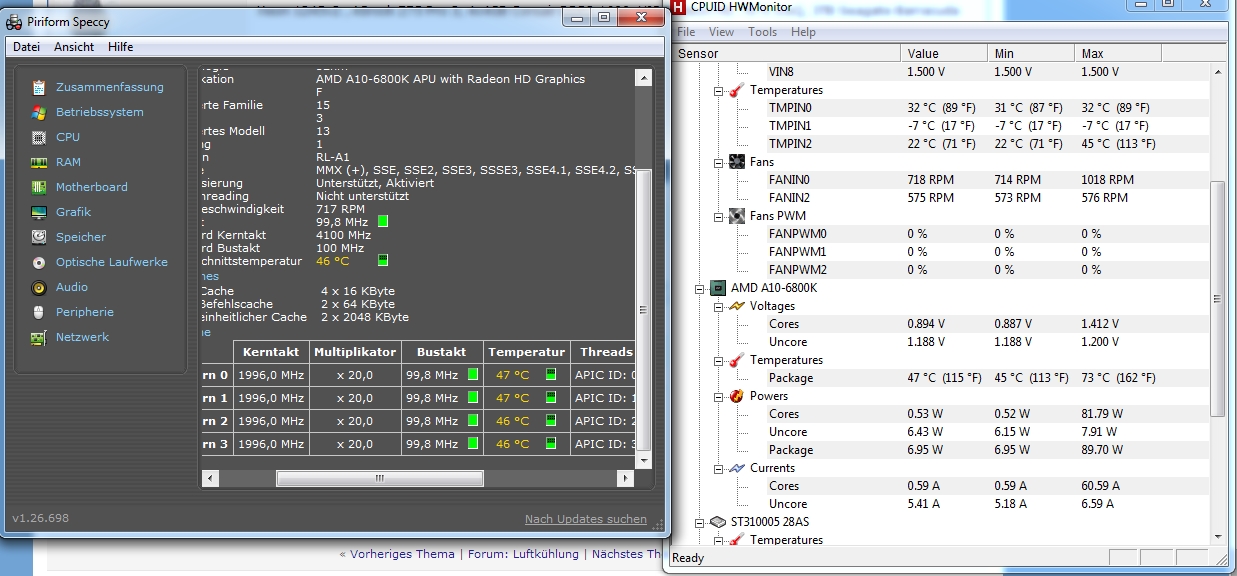Click Speccy horizontal scrollbar thumb
Viewport: 1237px width, 576px height.
(x=379, y=479)
